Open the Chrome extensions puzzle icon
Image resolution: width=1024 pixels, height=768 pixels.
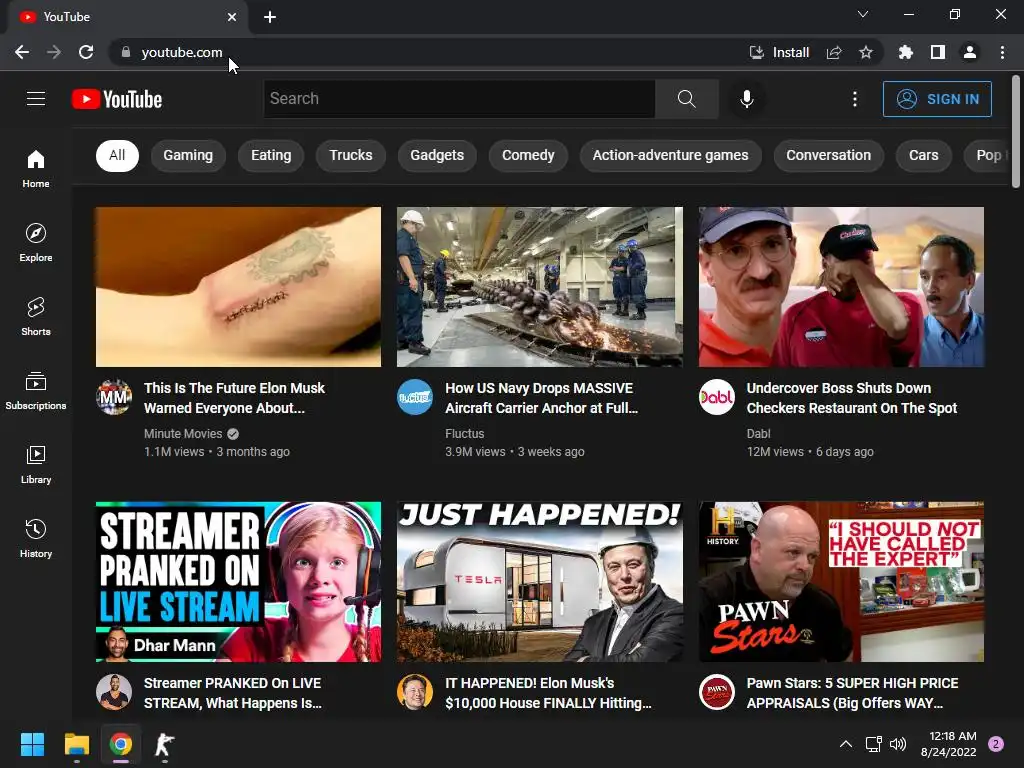click(905, 52)
